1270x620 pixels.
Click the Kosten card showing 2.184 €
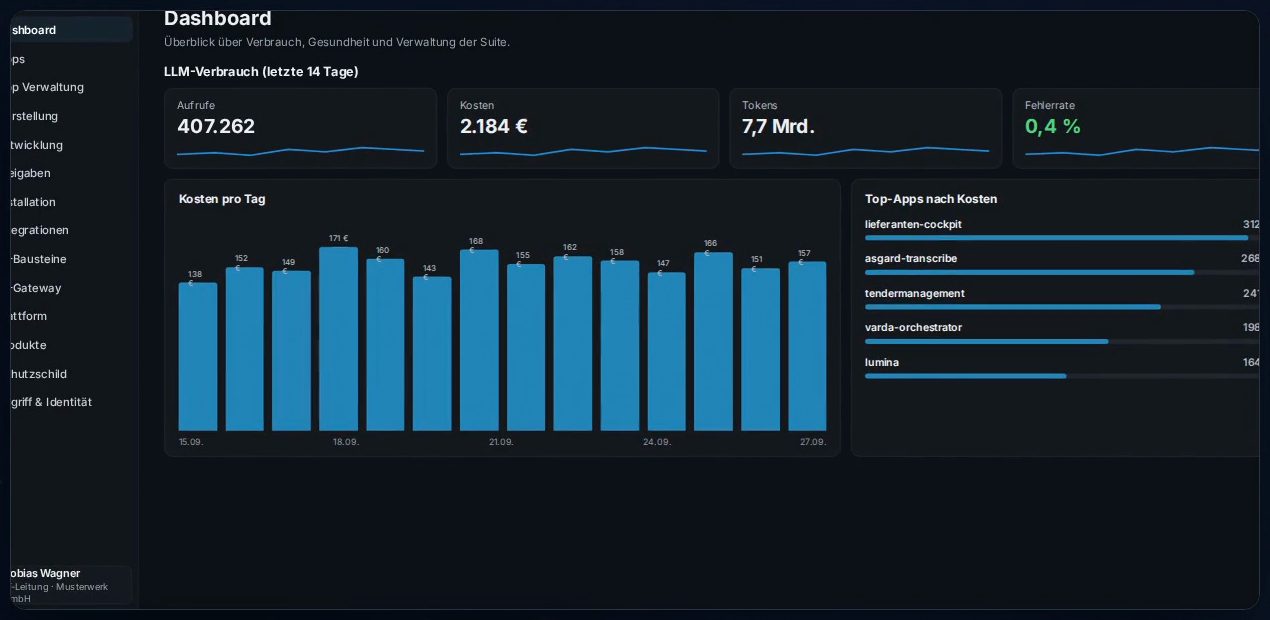[583, 128]
